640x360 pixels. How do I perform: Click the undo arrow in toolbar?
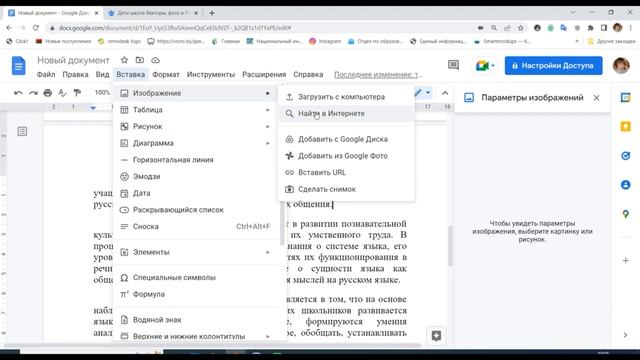[18, 93]
